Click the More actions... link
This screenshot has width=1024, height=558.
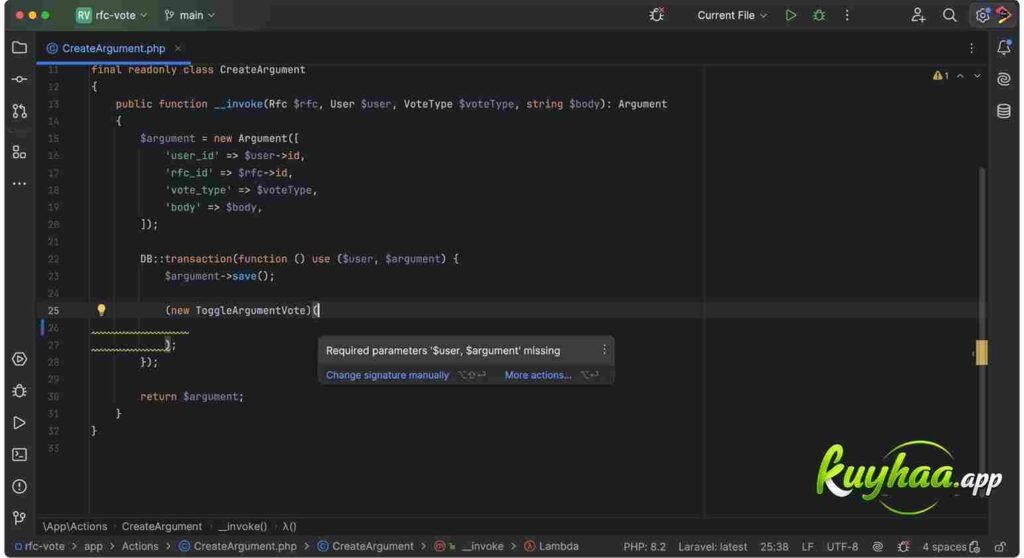[537, 375]
